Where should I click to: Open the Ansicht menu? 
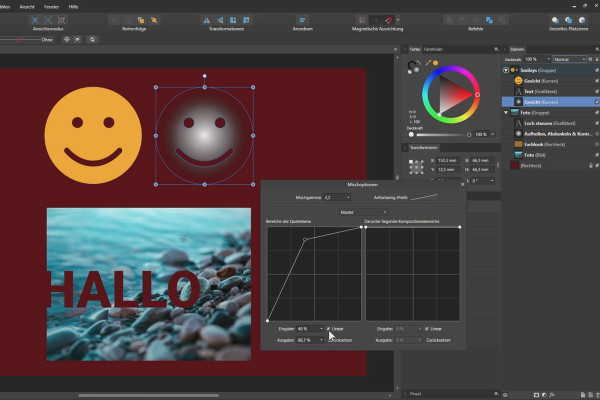(27, 7)
